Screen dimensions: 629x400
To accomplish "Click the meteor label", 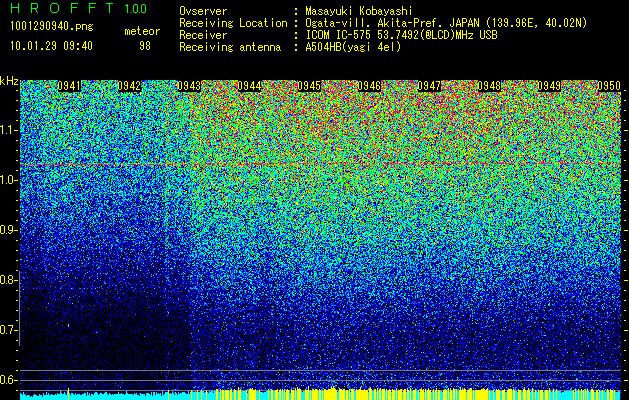I will (x=142, y=31).
